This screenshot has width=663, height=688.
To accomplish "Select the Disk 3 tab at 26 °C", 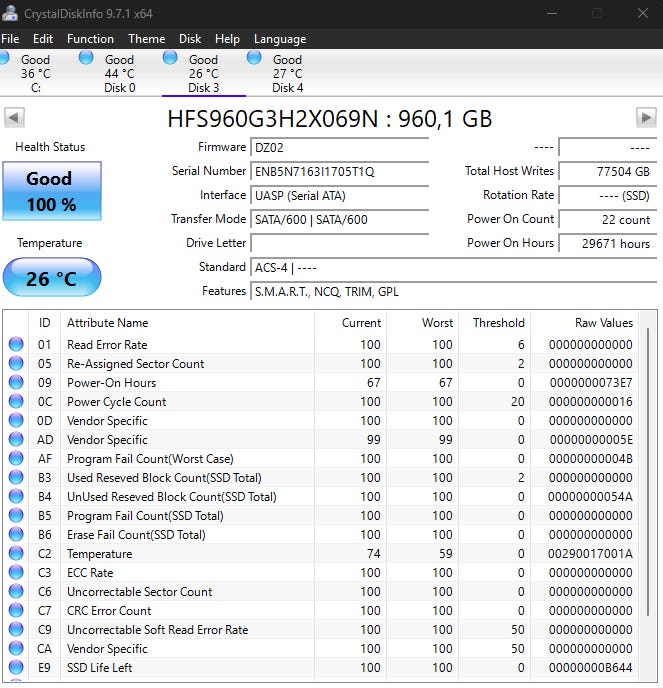I will [204, 73].
